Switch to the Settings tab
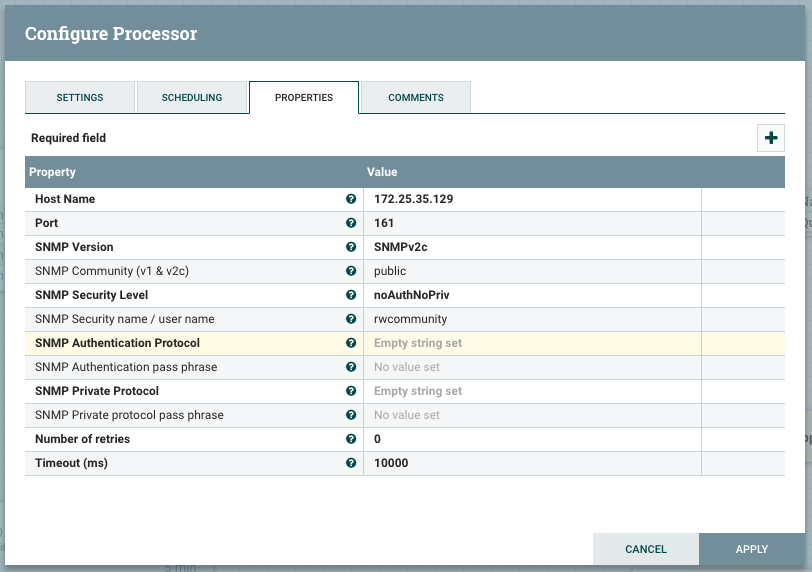This screenshot has height=572, width=812. click(x=80, y=98)
